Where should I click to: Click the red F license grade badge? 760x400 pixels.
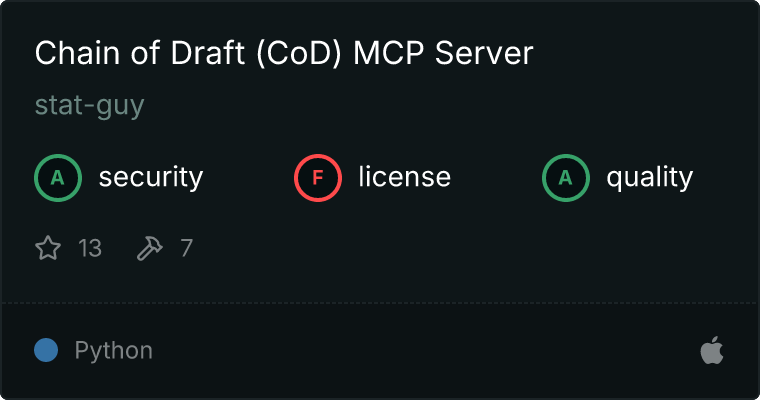click(317, 178)
